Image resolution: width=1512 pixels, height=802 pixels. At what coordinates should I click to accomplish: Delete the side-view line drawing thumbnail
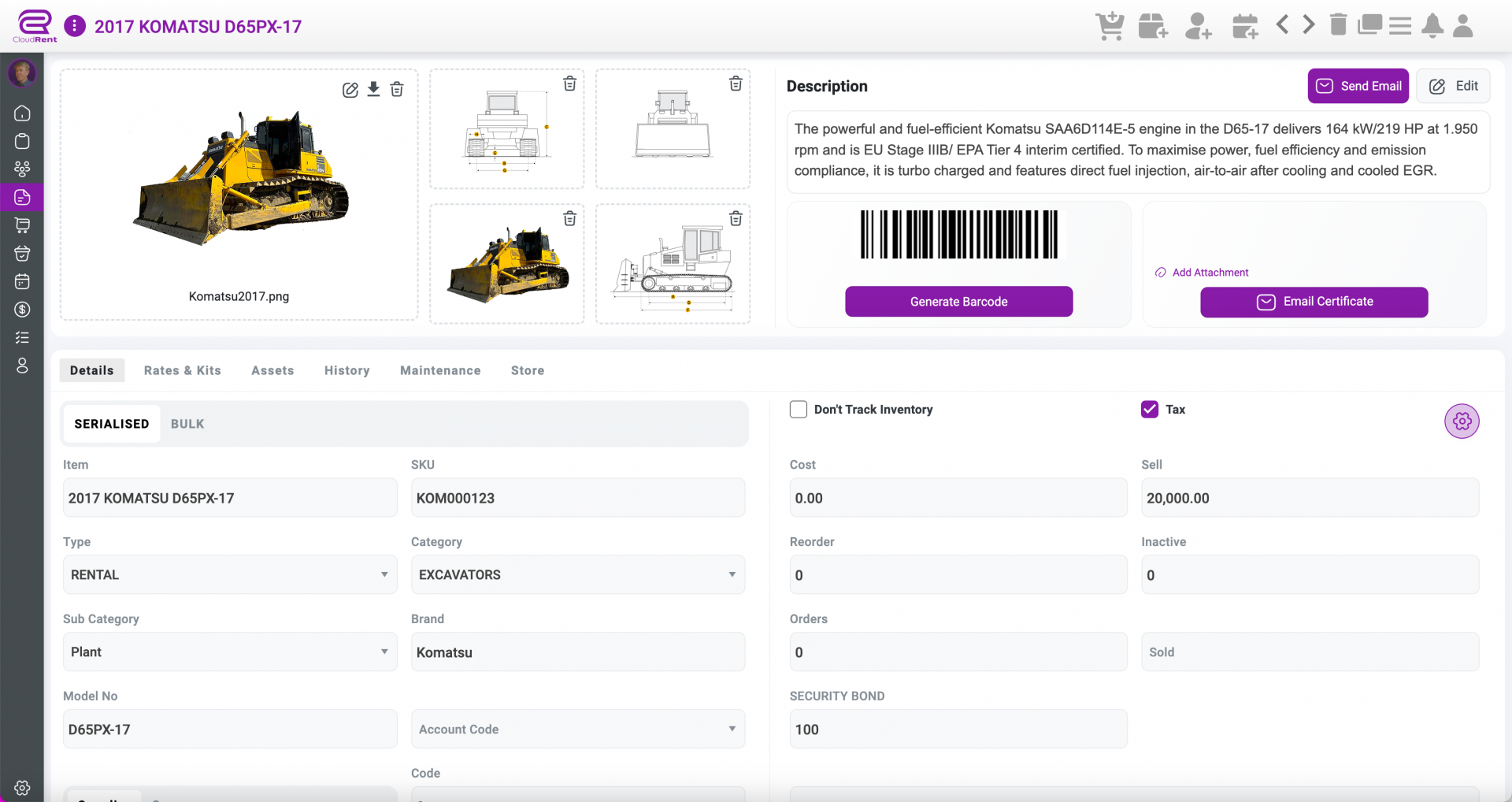point(736,218)
